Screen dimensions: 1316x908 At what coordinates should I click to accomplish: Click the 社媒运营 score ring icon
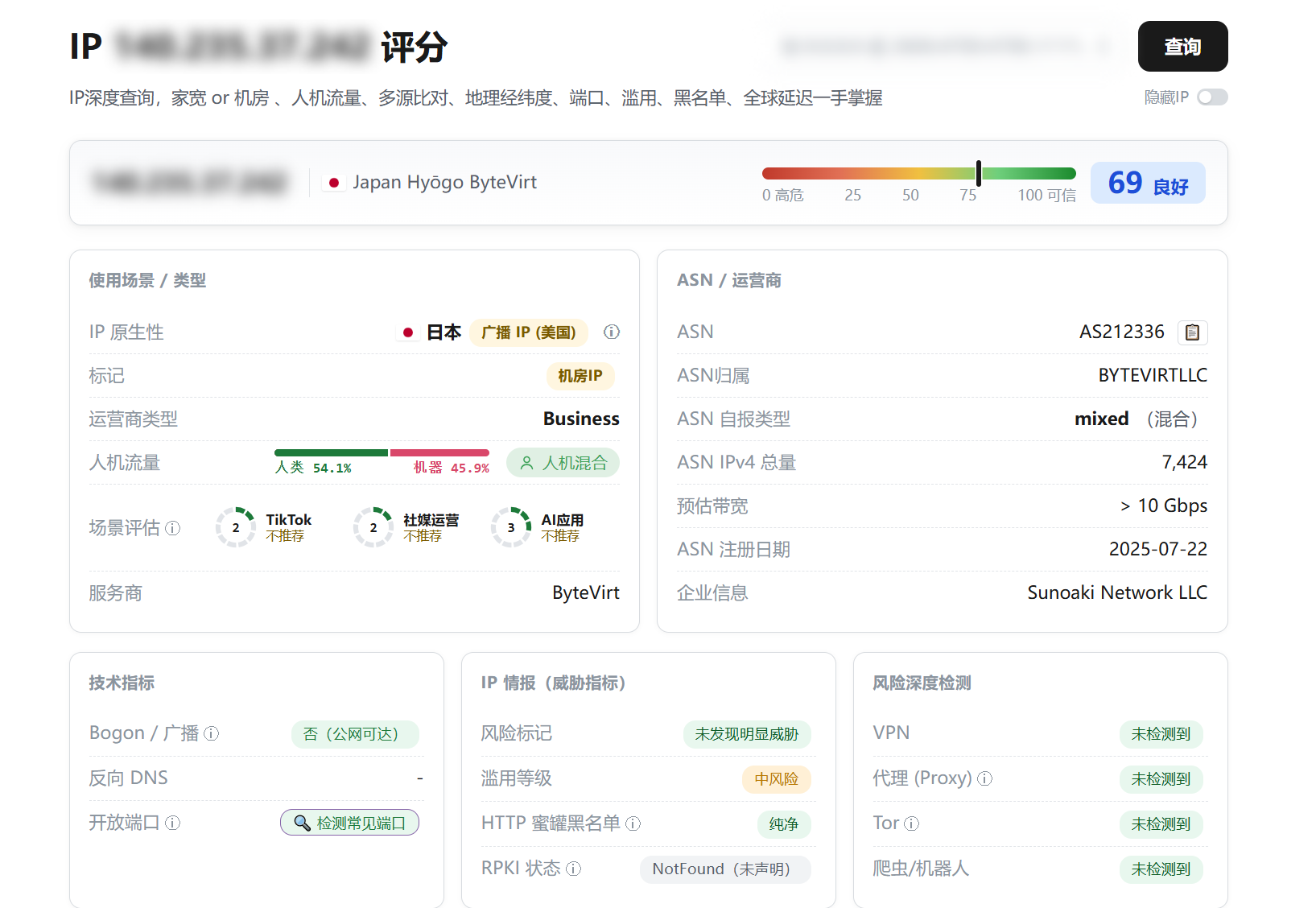point(373,527)
